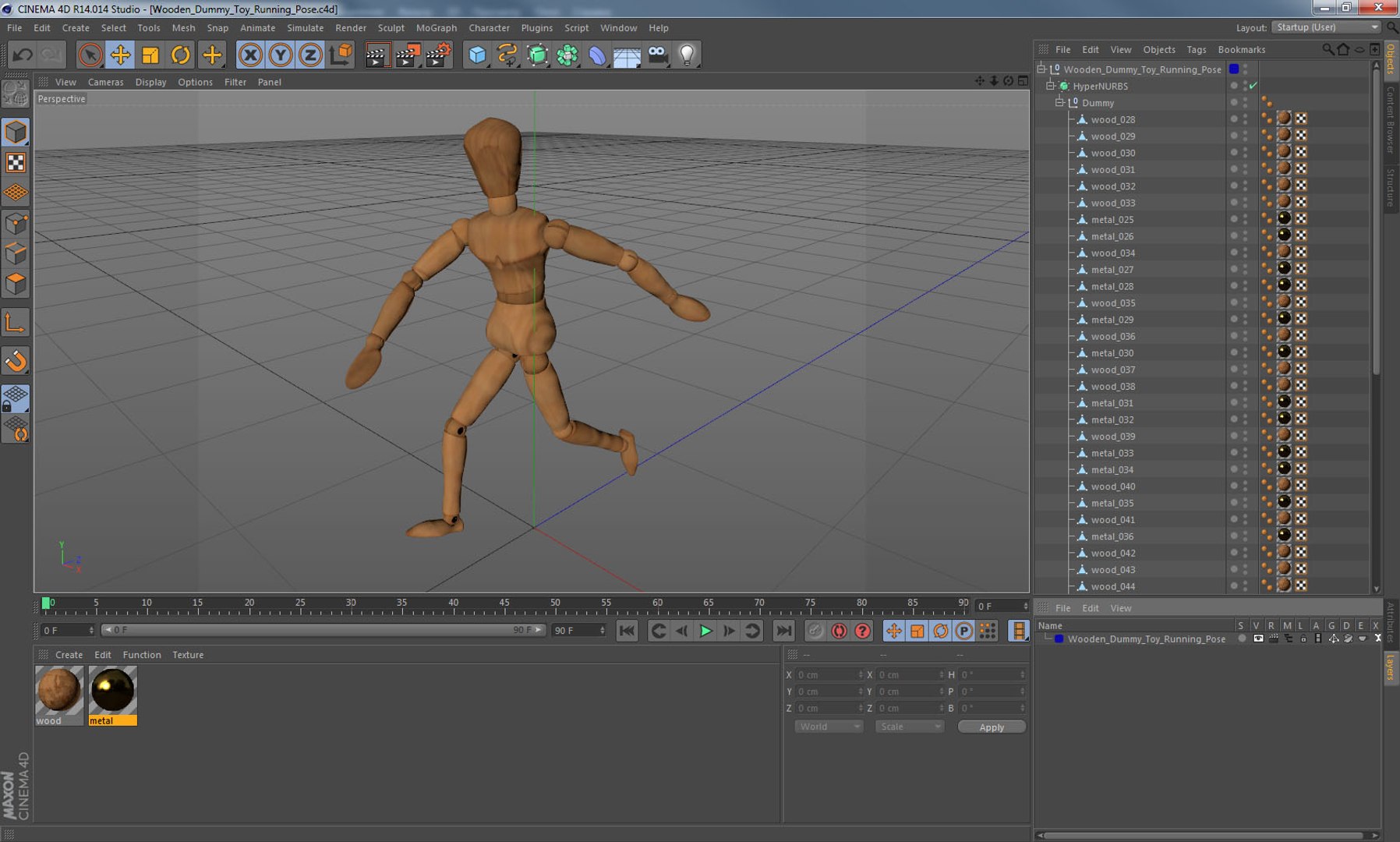The width and height of the screenshot is (1400, 842).
Task: Open the MoGraph menu
Action: coord(437,28)
